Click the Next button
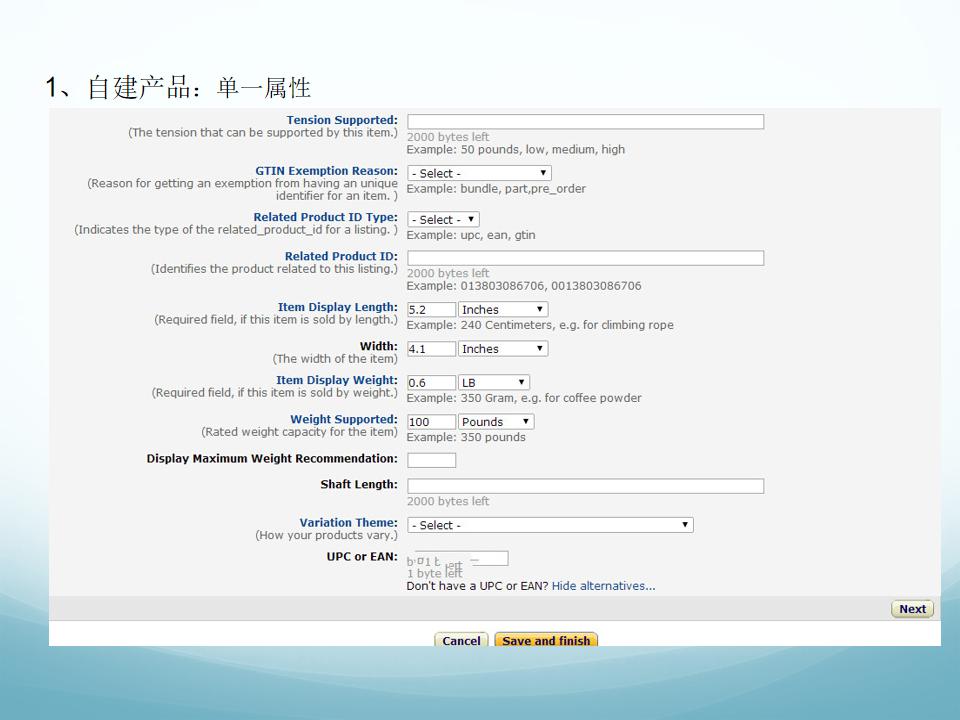The image size is (960, 720). tap(912, 609)
